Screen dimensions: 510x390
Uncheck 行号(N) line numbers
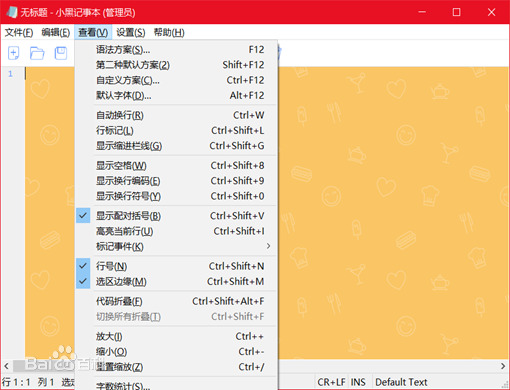(x=176, y=266)
